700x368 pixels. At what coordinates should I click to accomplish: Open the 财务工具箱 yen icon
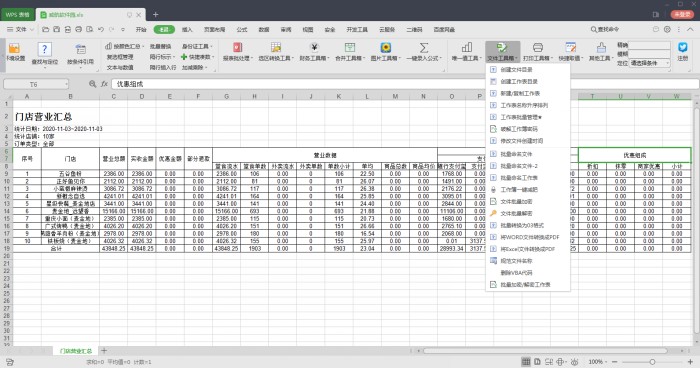pyautogui.click(x=314, y=48)
